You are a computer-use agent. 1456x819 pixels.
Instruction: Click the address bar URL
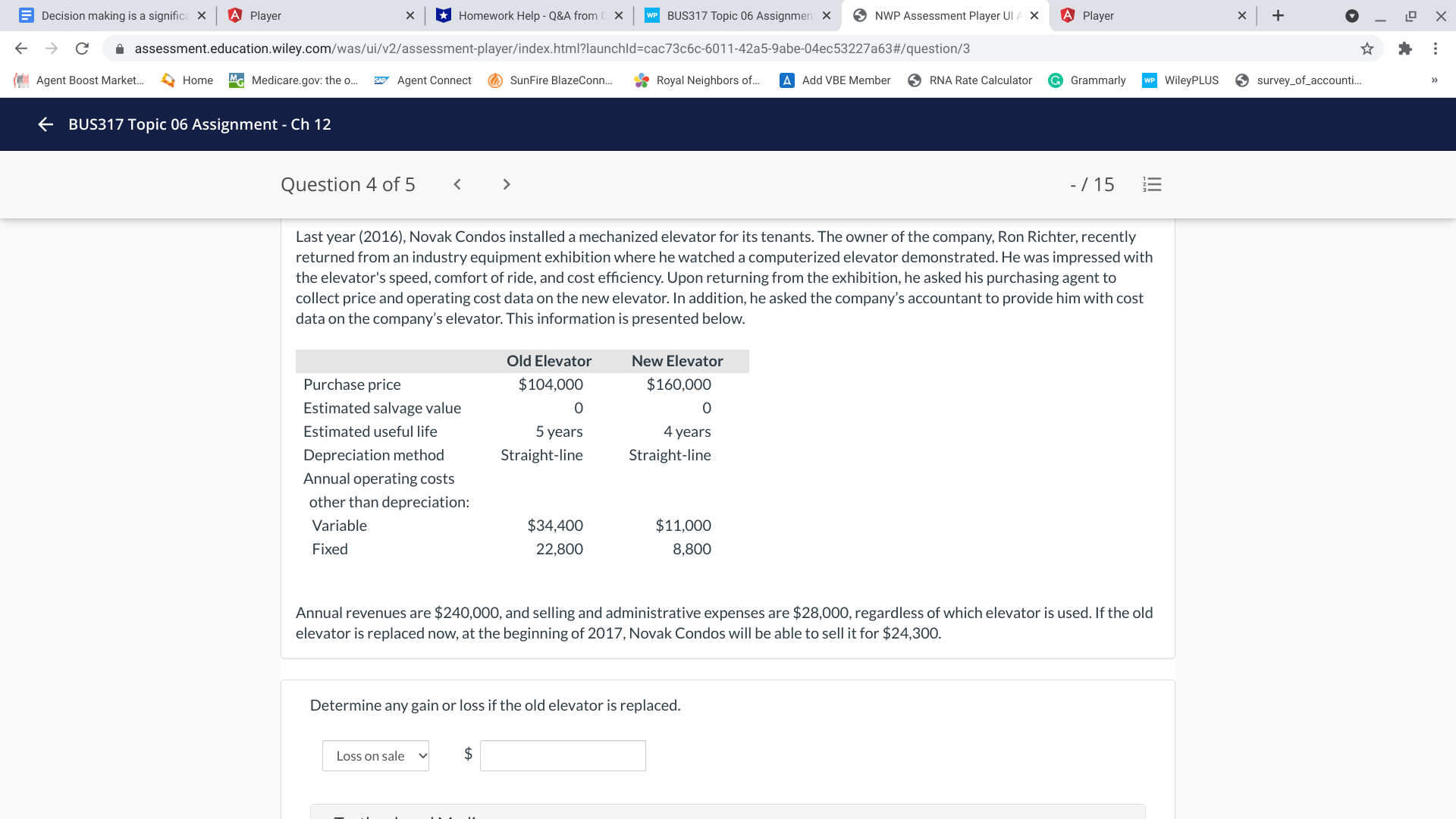552,49
